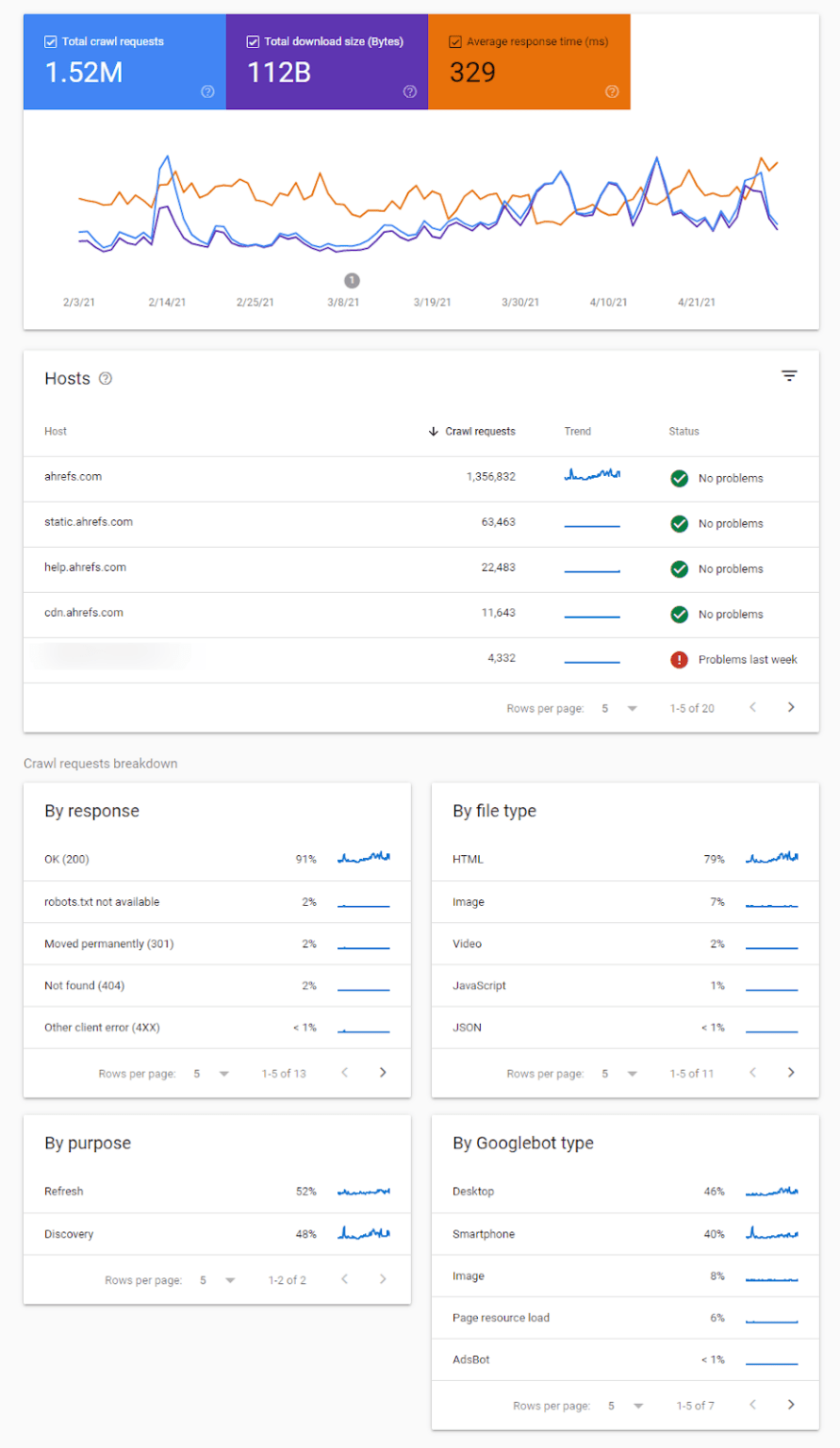Open the filter options for the Hosts list
This screenshot has height=1448, width=840.
[x=788, y=375]
